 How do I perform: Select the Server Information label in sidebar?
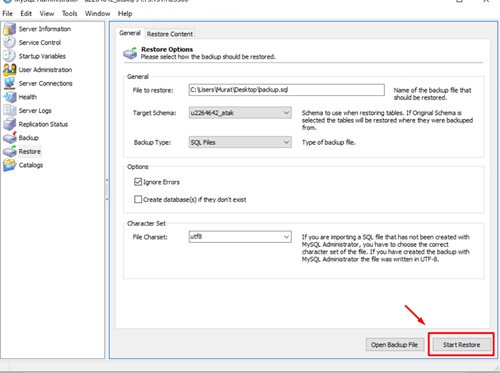(x=45, y=29)
